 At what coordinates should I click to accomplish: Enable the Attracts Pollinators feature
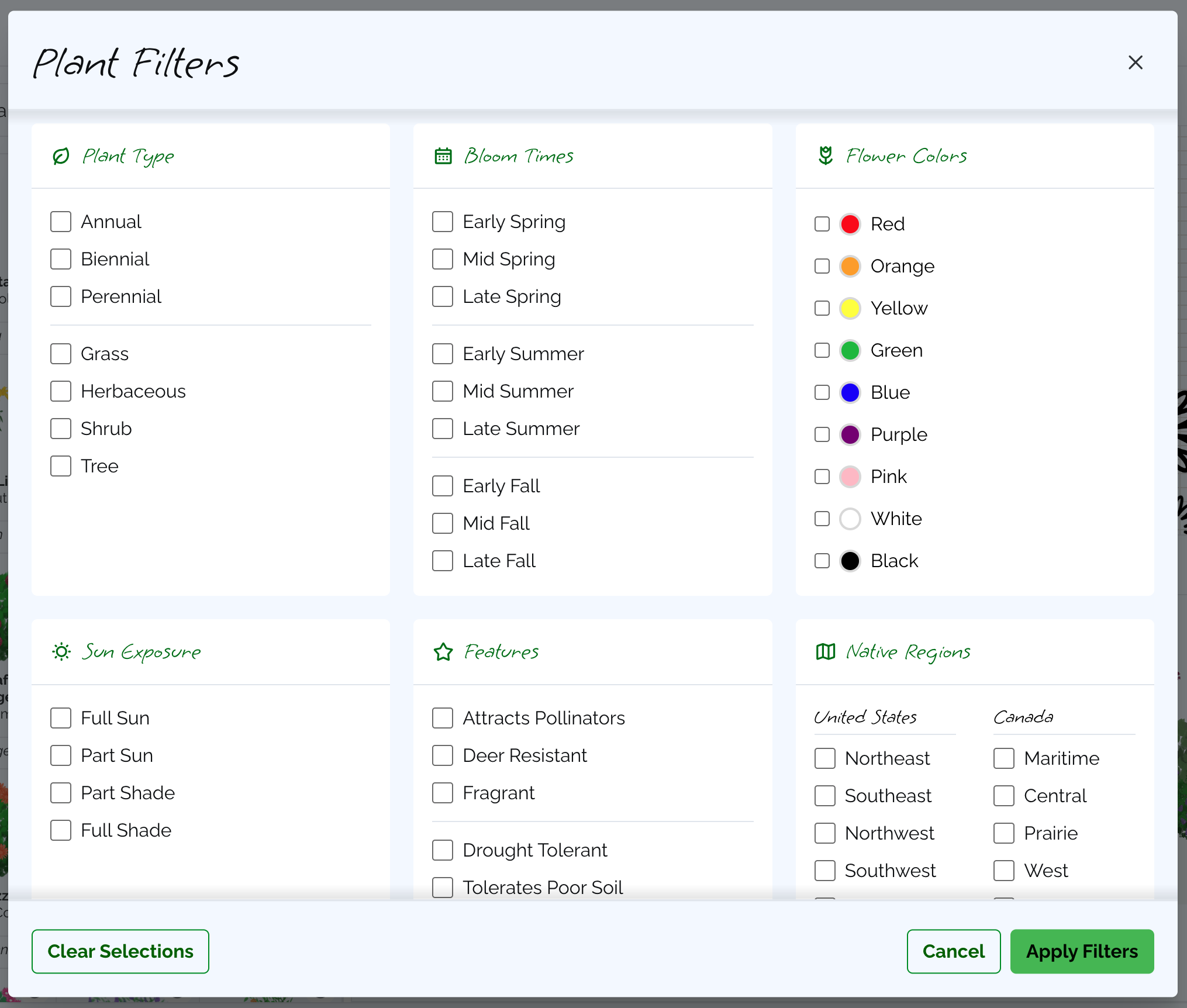pos(443,718)
